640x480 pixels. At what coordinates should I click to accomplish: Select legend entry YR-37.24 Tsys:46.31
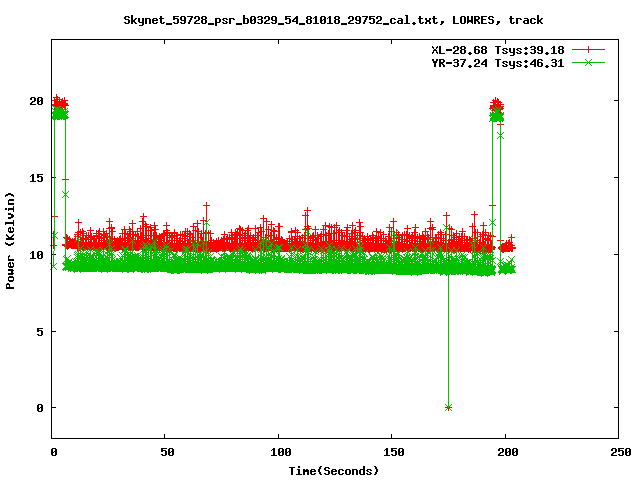[498, 63]
